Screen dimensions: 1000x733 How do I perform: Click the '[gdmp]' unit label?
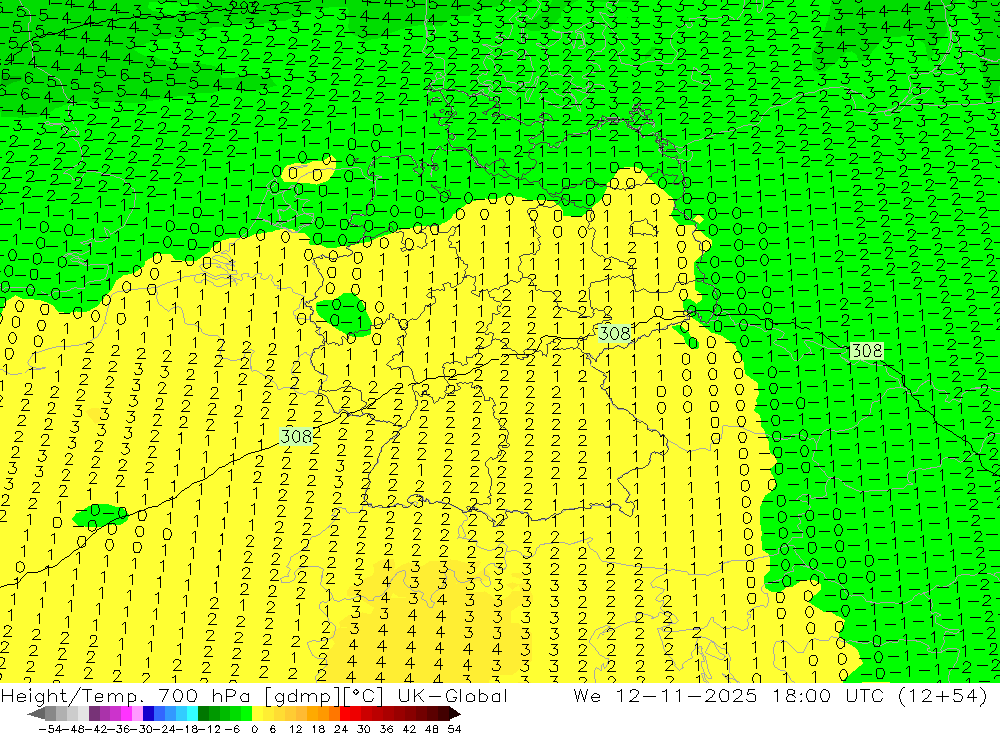(x=302, y=696)
